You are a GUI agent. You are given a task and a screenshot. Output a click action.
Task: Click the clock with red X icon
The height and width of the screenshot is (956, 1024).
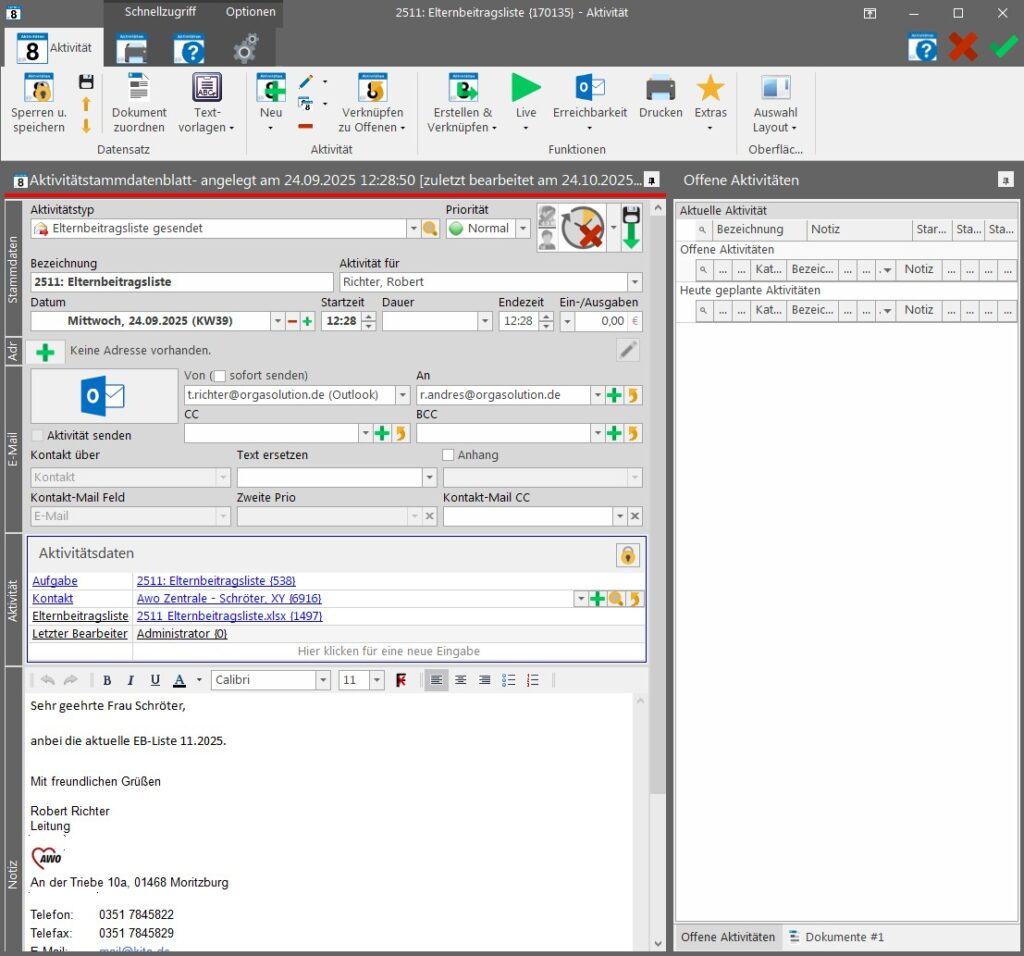pos(583,227)
